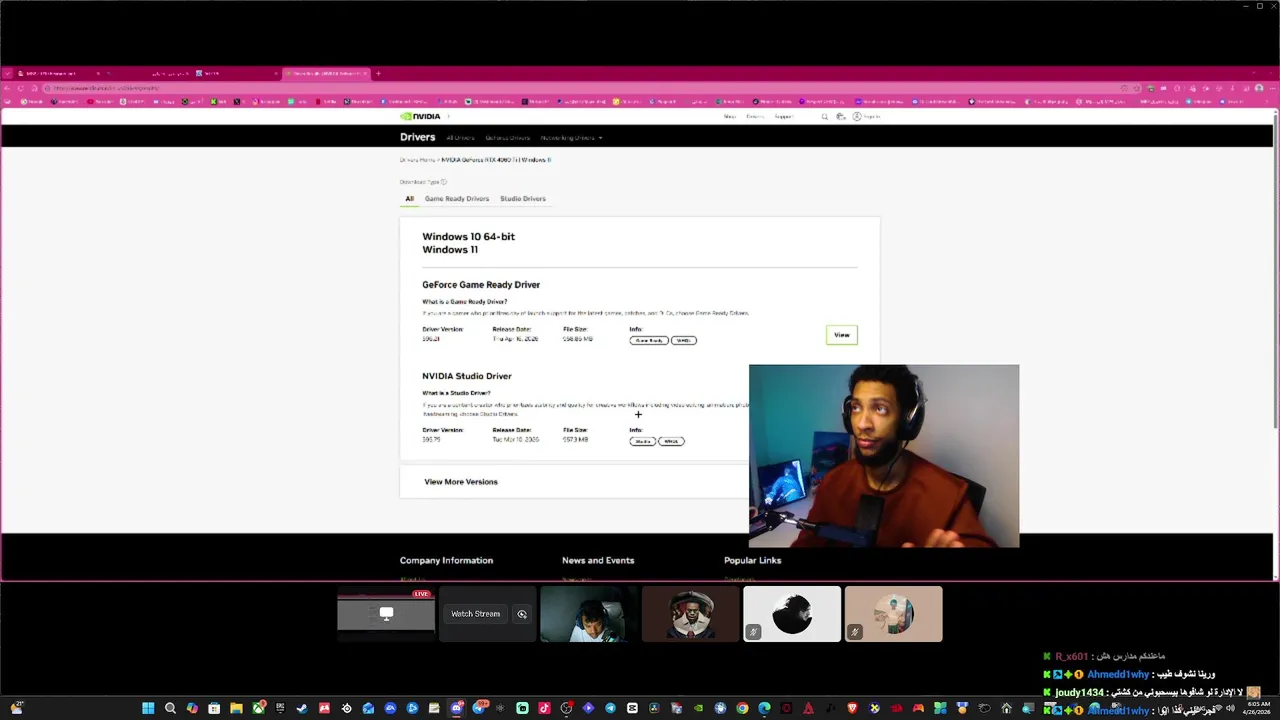This screenshot has height=720, width=1280.
Task: Open taskbar Search magnifier icon
Action: 170,708
